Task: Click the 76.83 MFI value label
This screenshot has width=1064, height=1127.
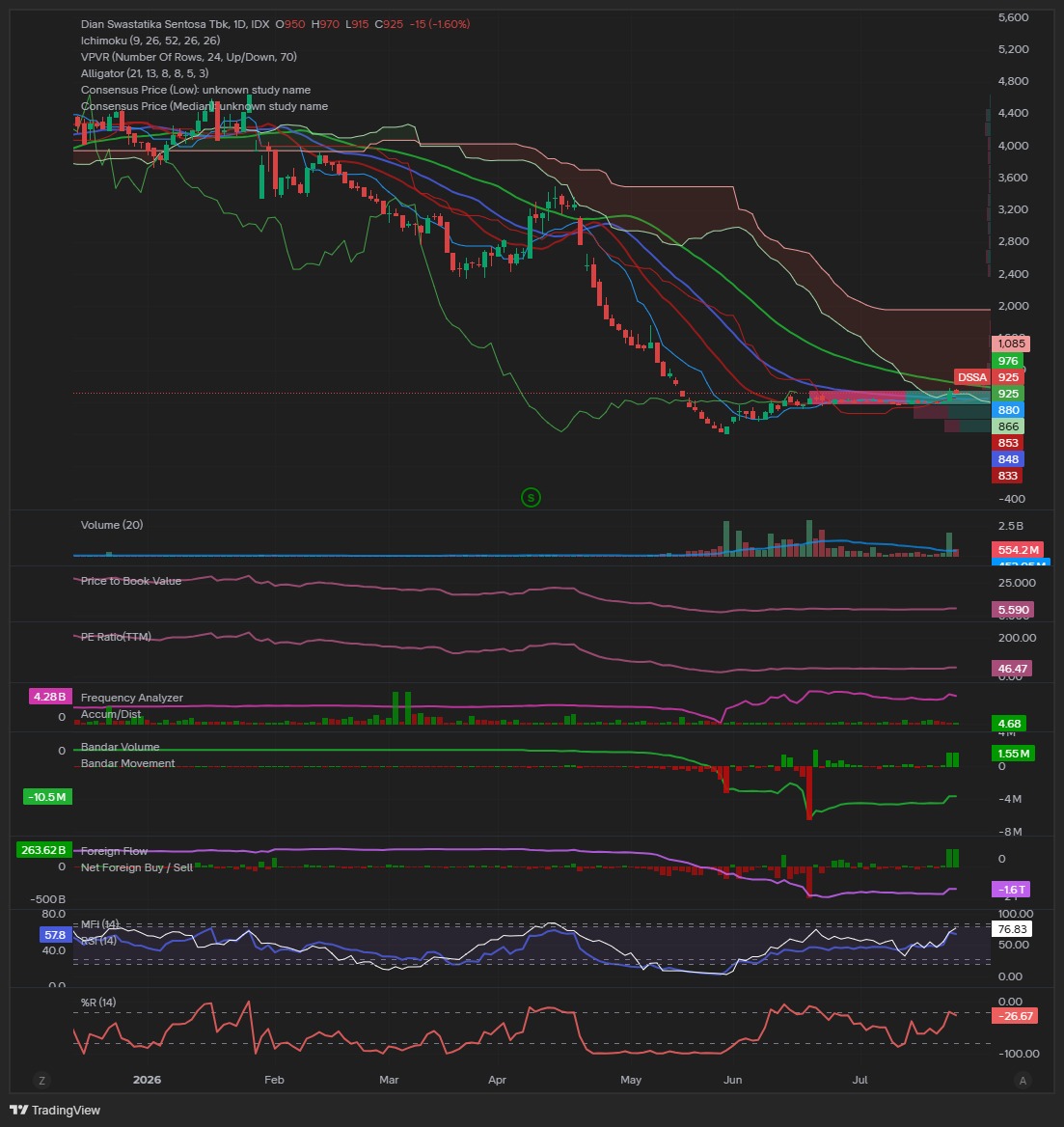Action: [1012, 929]
